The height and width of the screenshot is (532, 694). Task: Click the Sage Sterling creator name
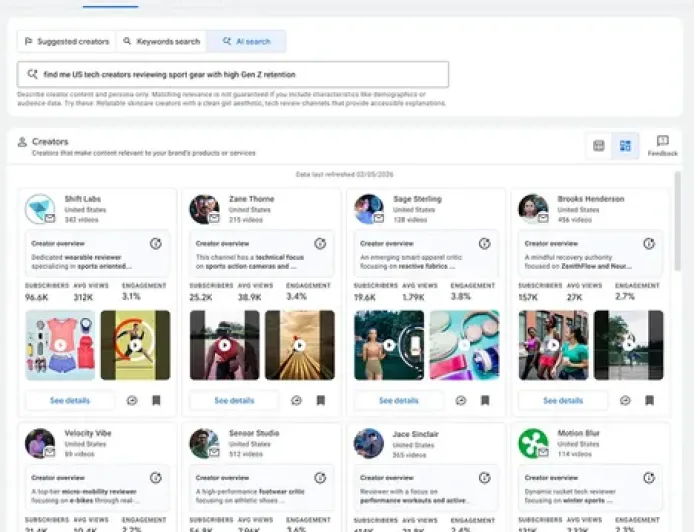pyautogui.click(x=417, y=199)
